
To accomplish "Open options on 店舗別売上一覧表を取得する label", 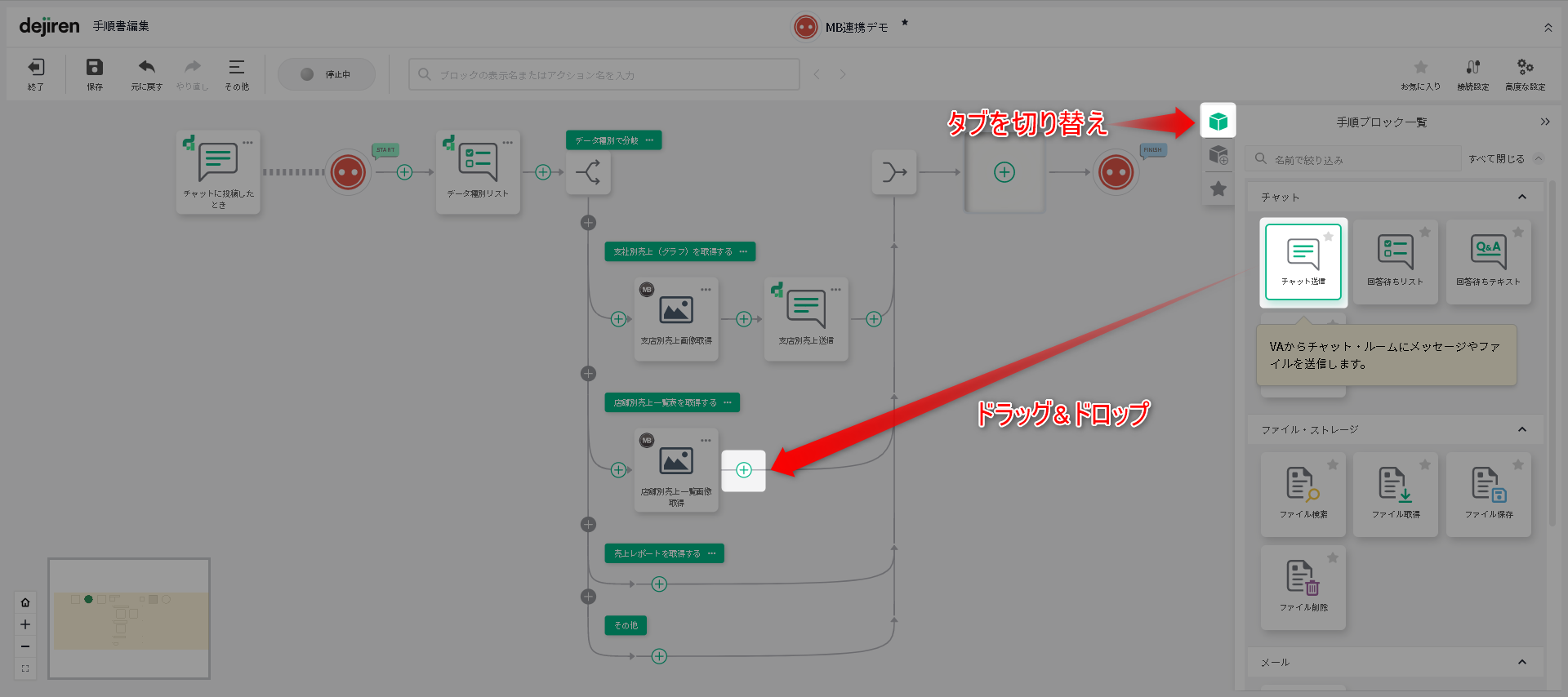I will pyautogui.click(x=727, y=402).
